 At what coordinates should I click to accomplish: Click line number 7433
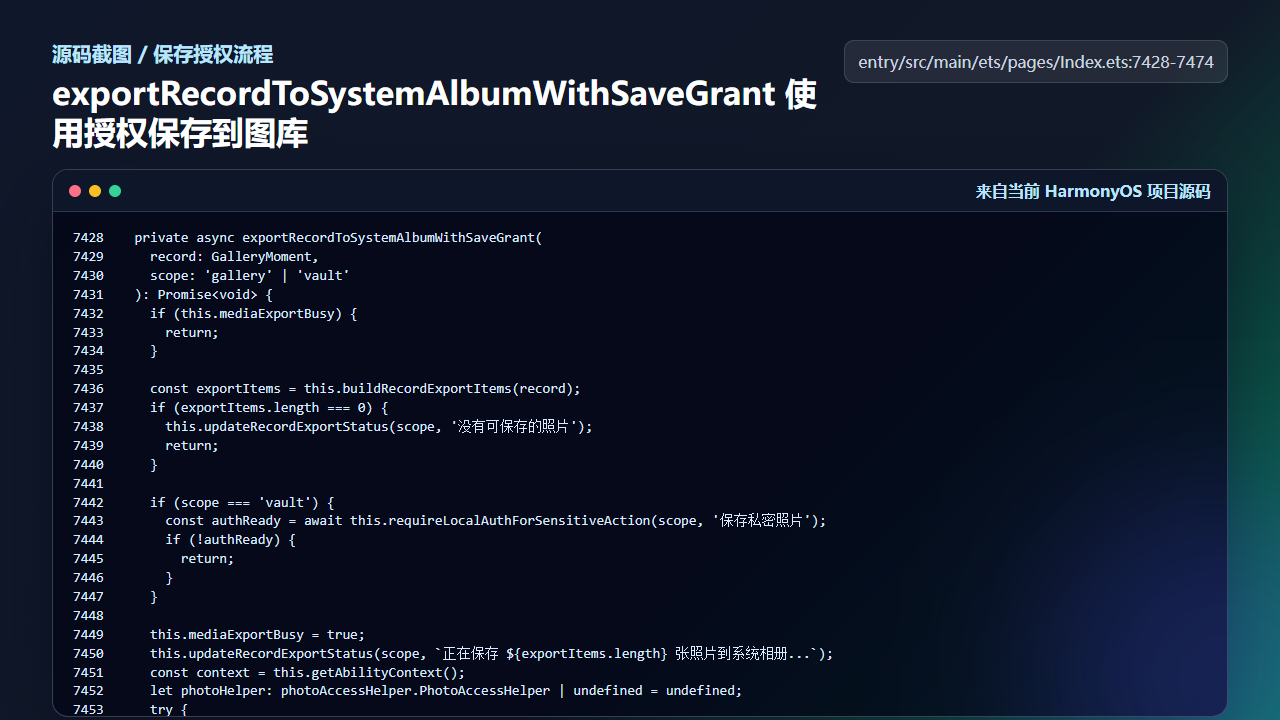tap(88, 333)
